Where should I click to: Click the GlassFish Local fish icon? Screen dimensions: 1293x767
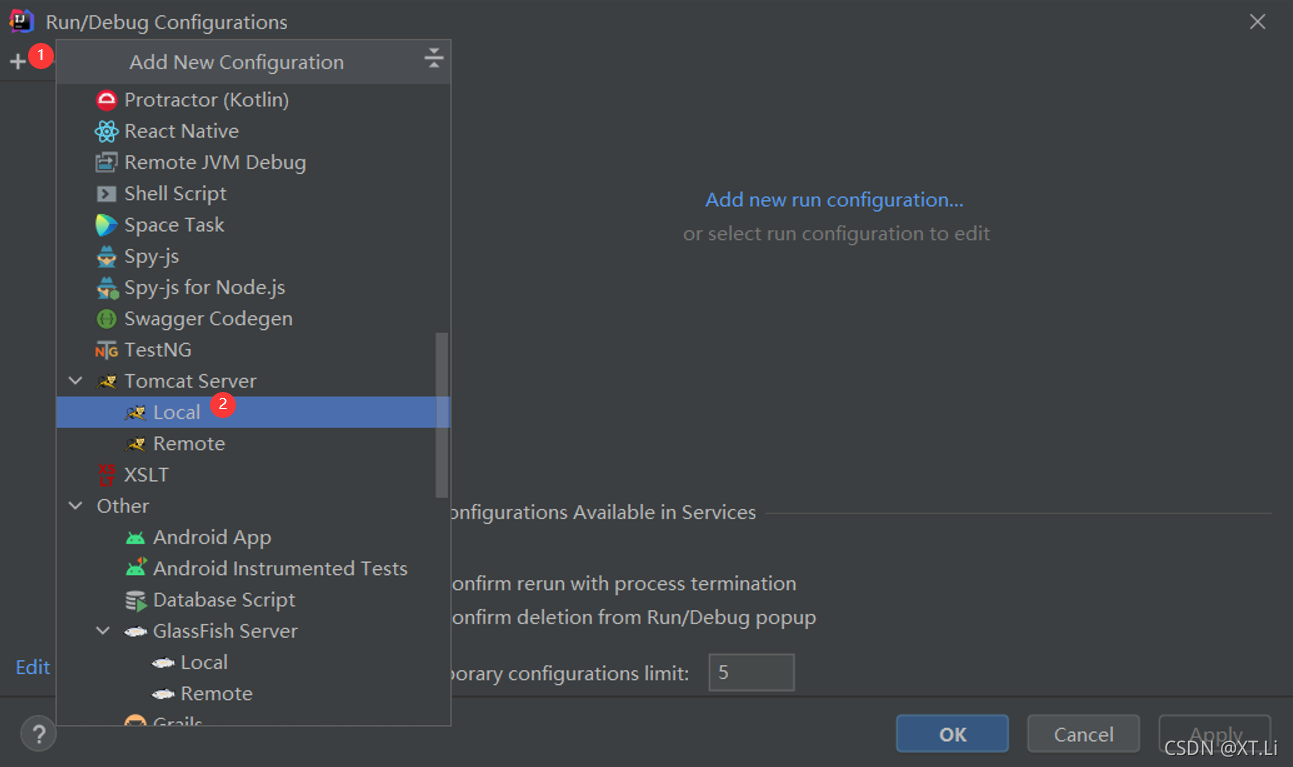[163, 662]
